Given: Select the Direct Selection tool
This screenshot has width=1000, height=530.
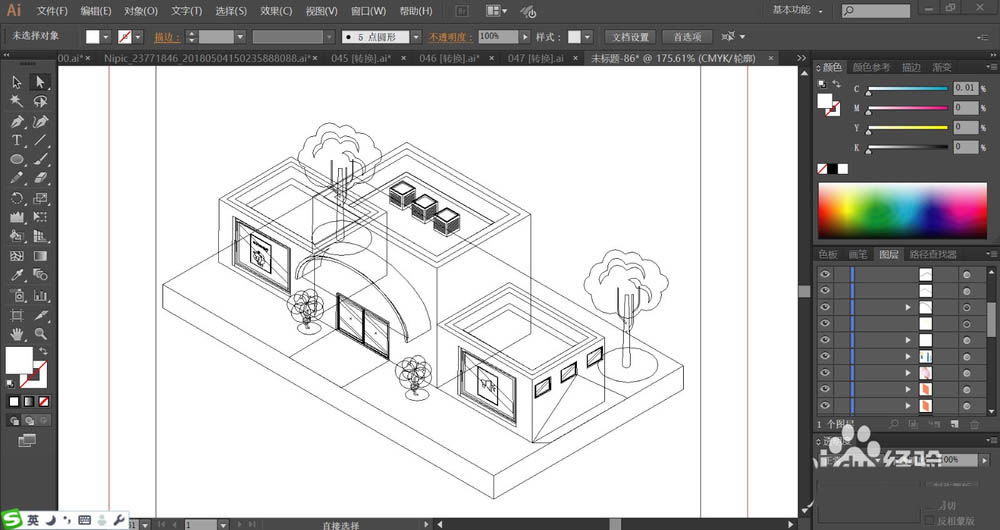Looking at the screenshot, I should [x=40, y=82].
